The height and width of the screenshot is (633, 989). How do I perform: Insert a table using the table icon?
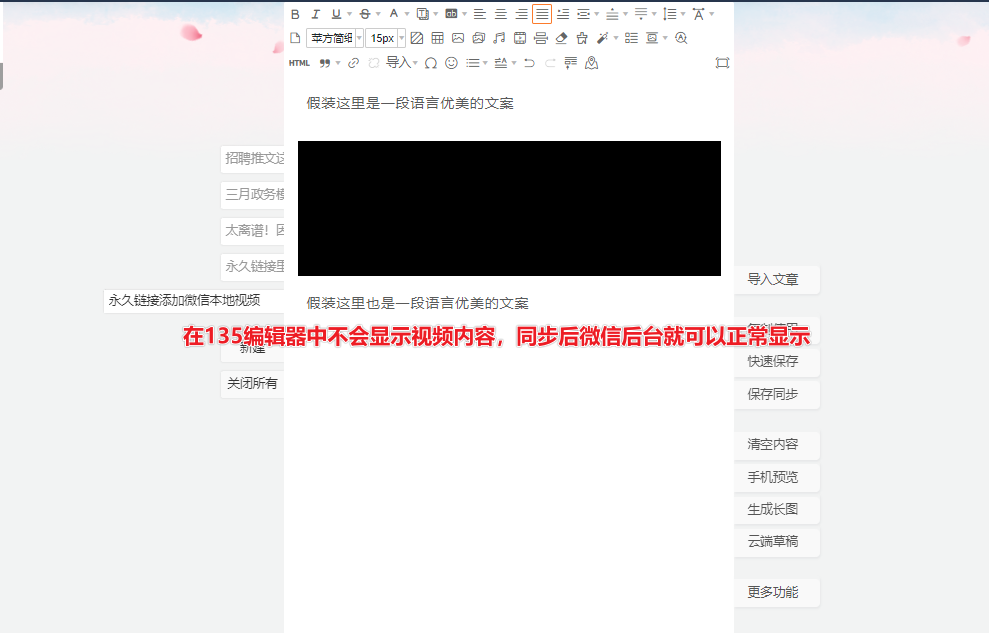pos(437,38)
